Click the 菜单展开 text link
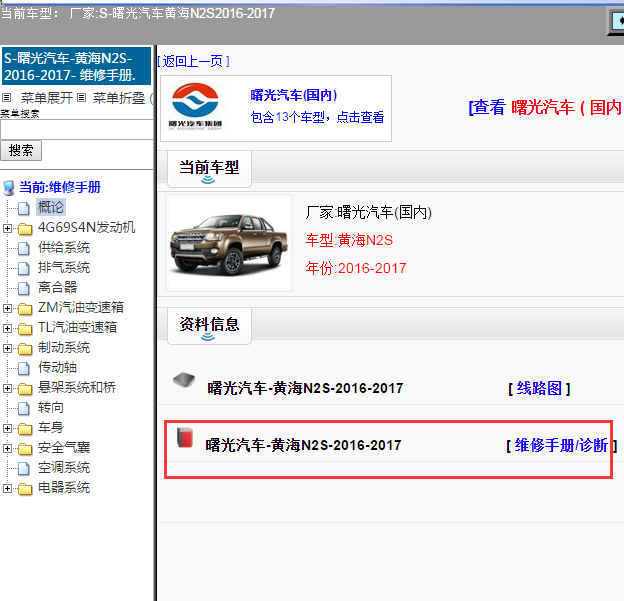 coord(47,98)
